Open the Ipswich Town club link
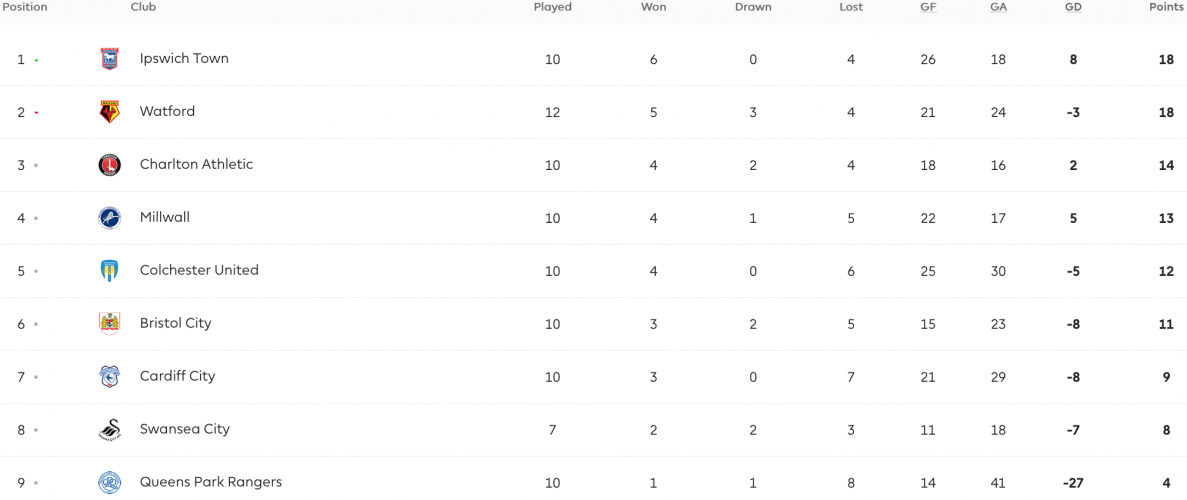 [184, 58]
